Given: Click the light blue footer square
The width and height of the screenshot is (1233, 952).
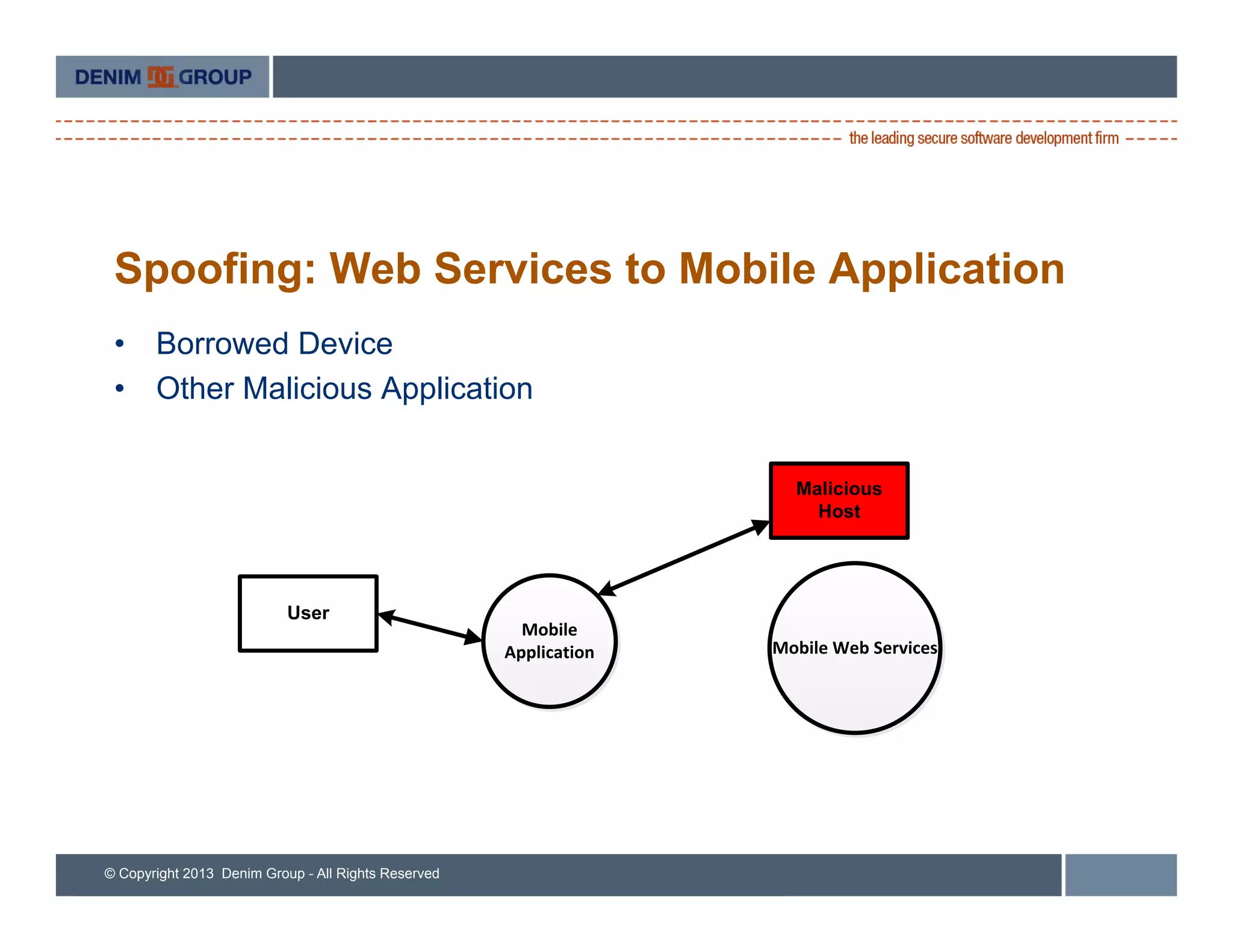Looking at the screenshot, I should (1120, 874).
